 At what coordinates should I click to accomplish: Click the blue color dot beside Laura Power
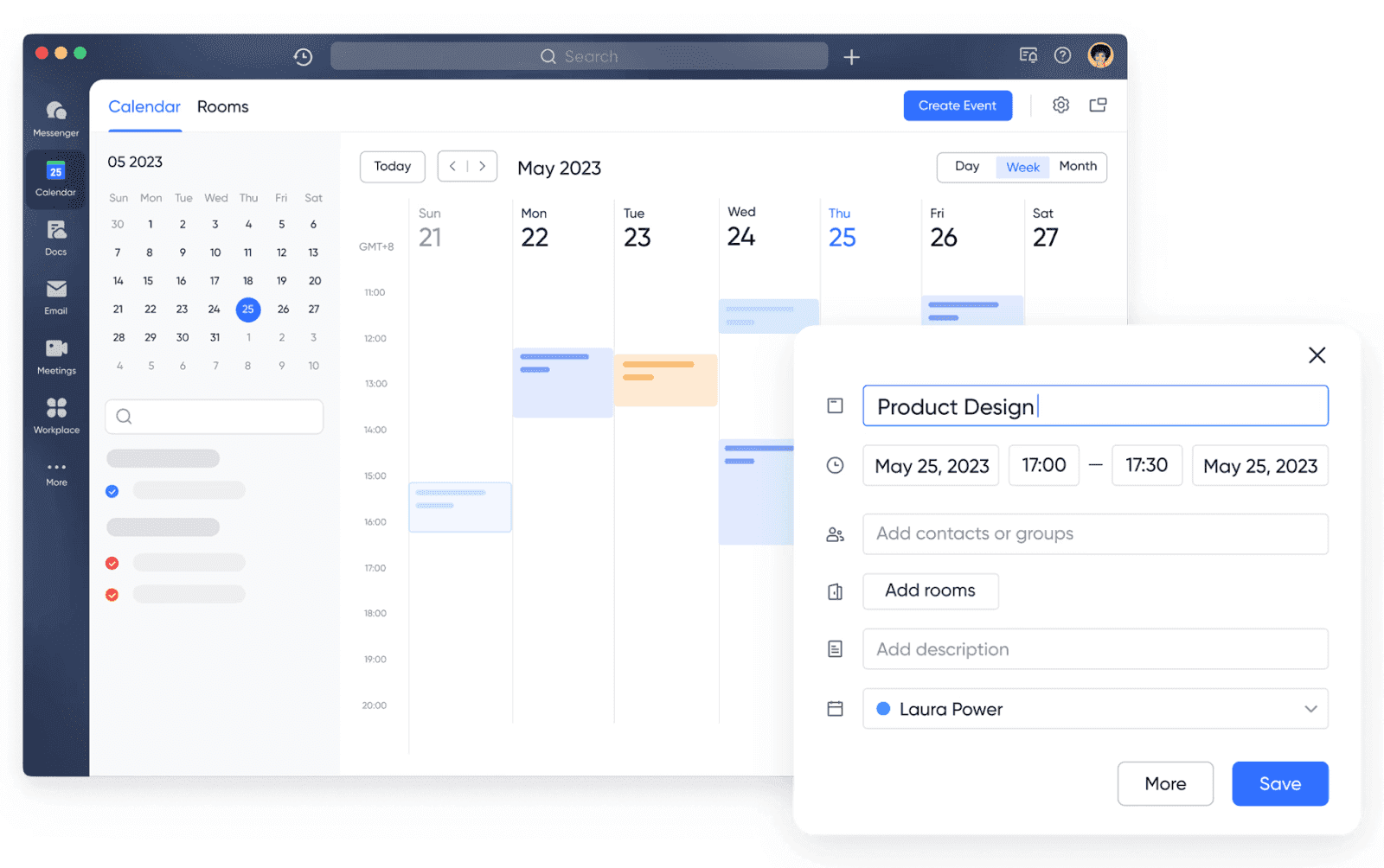coord(882,709)
